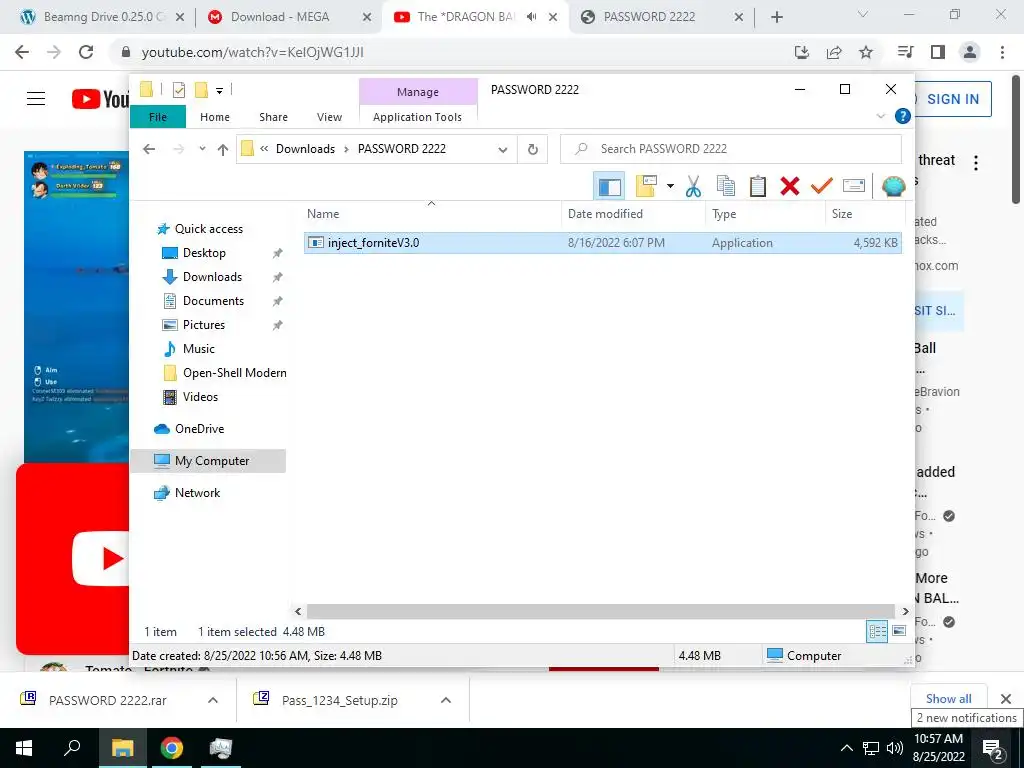Open the Customize Quick Access Toolbar dropdown

(x=219, y=91)
